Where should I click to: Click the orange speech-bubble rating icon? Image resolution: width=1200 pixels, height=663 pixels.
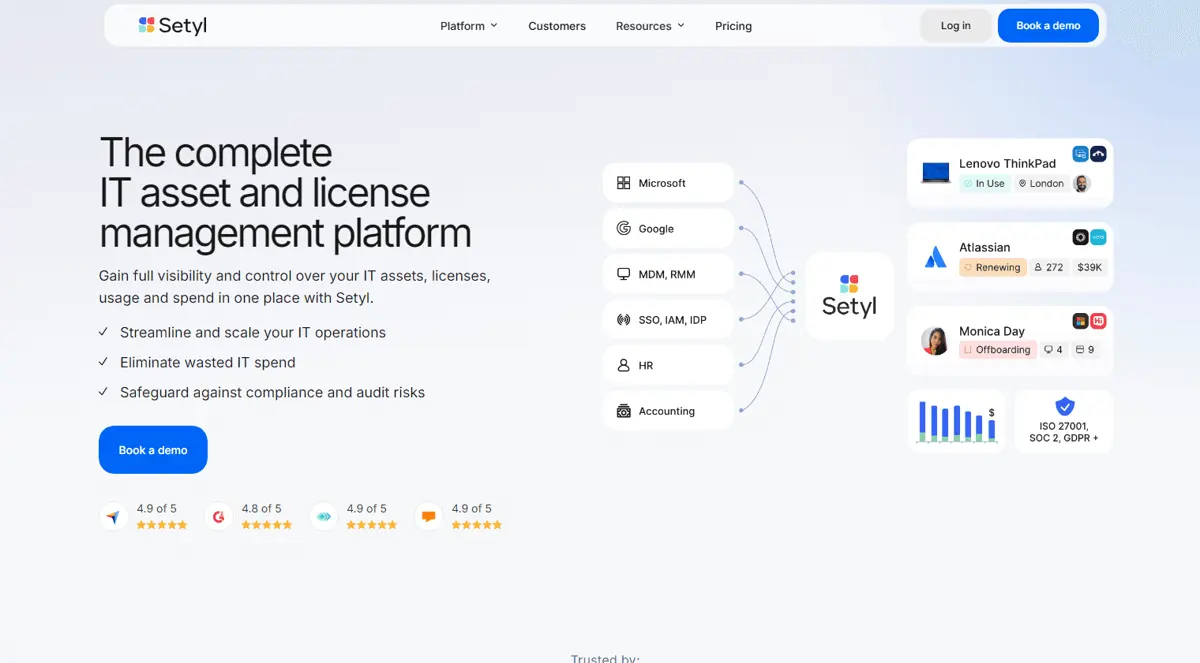click(428, 517)
